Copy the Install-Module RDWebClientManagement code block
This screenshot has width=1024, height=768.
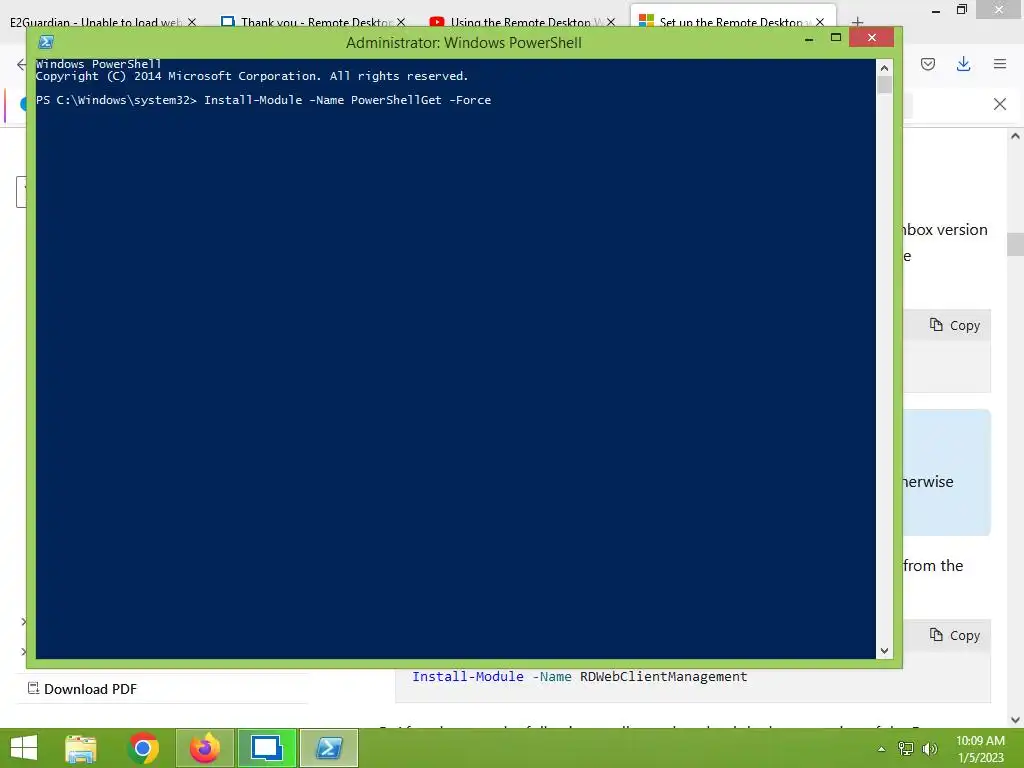point(955,635)
